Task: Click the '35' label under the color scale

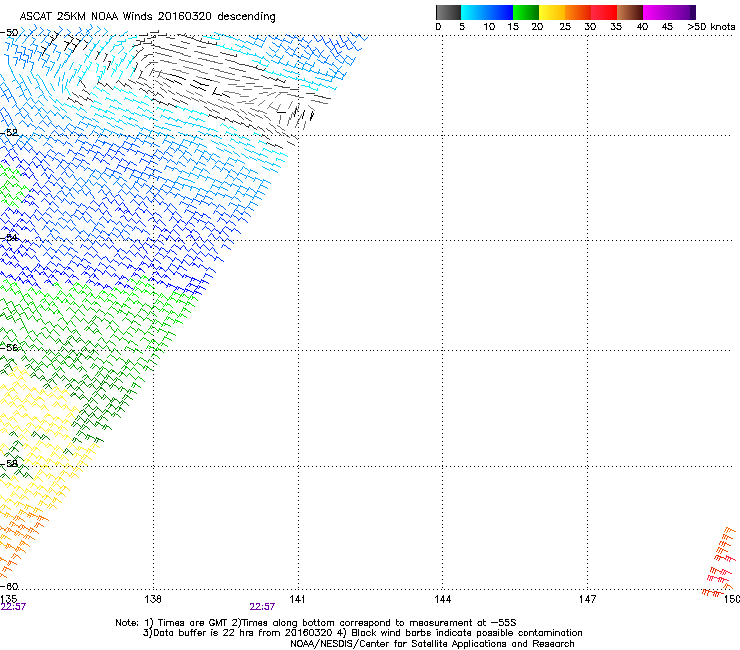Action: [616, 27]
